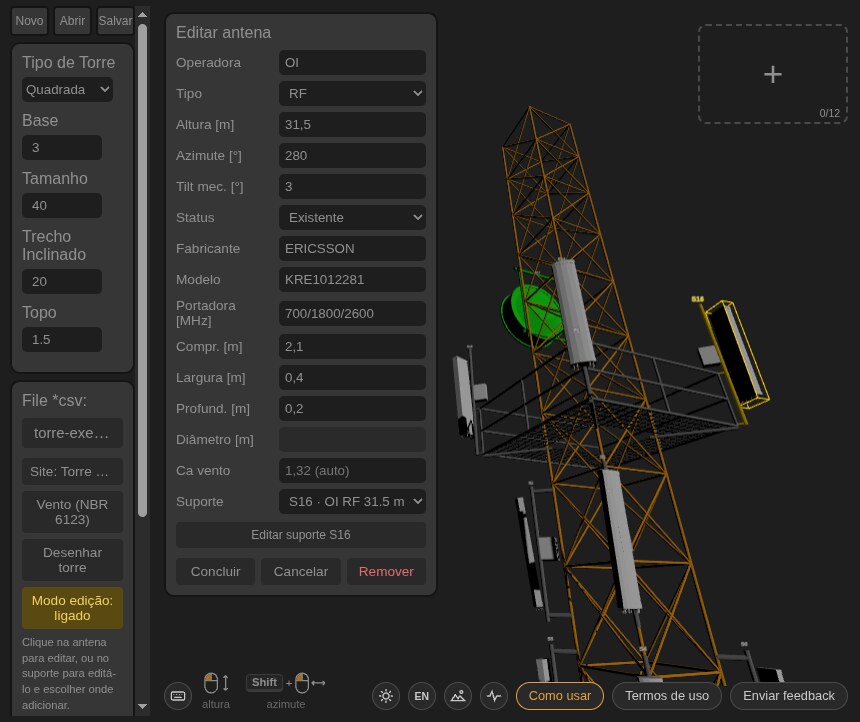The height and width of the screenshot is (722, 860).
Task: Click the Base value field
Action: coord(62,148)
